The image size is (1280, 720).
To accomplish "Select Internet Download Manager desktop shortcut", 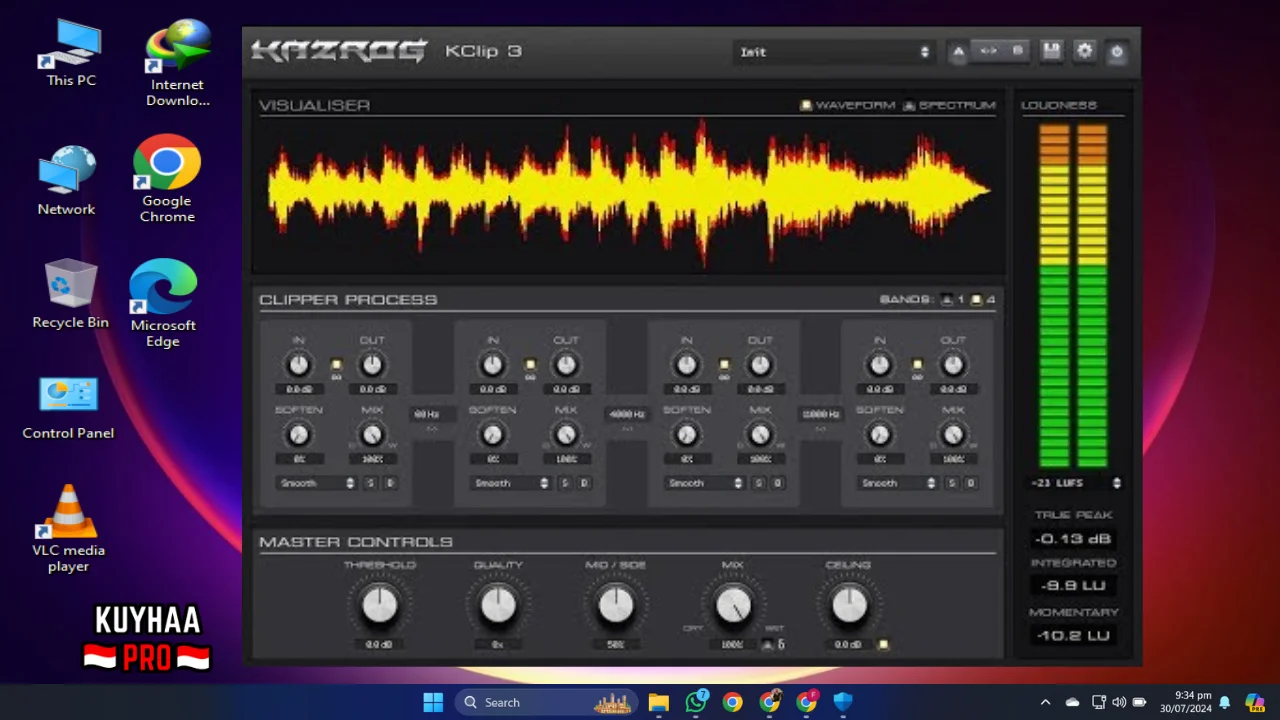I will [177, 63].
